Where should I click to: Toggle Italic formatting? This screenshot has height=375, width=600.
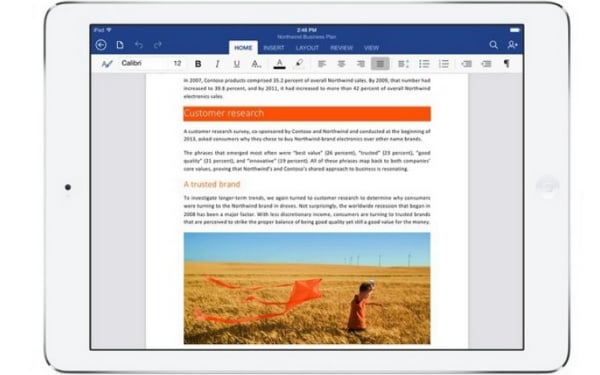tap(217, 64)
